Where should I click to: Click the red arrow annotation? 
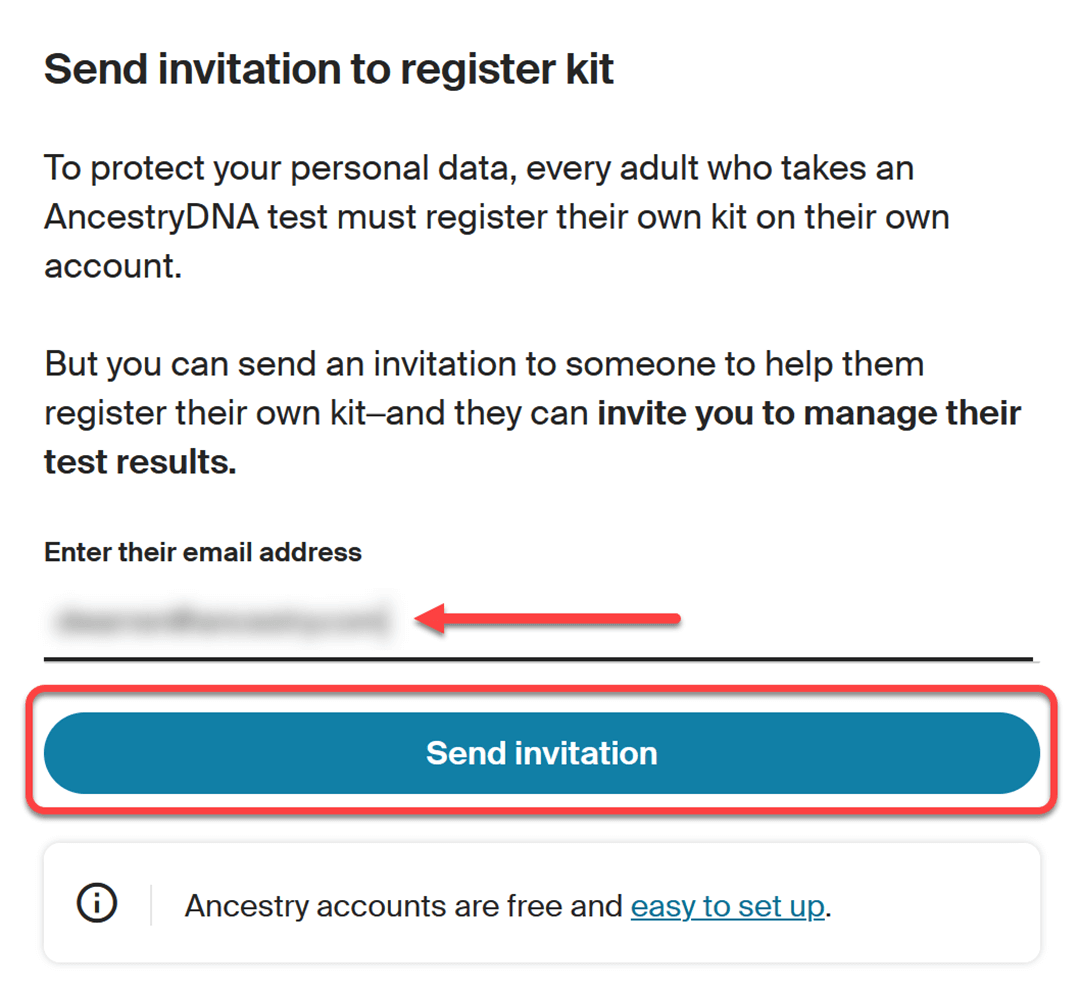[548, 620]
